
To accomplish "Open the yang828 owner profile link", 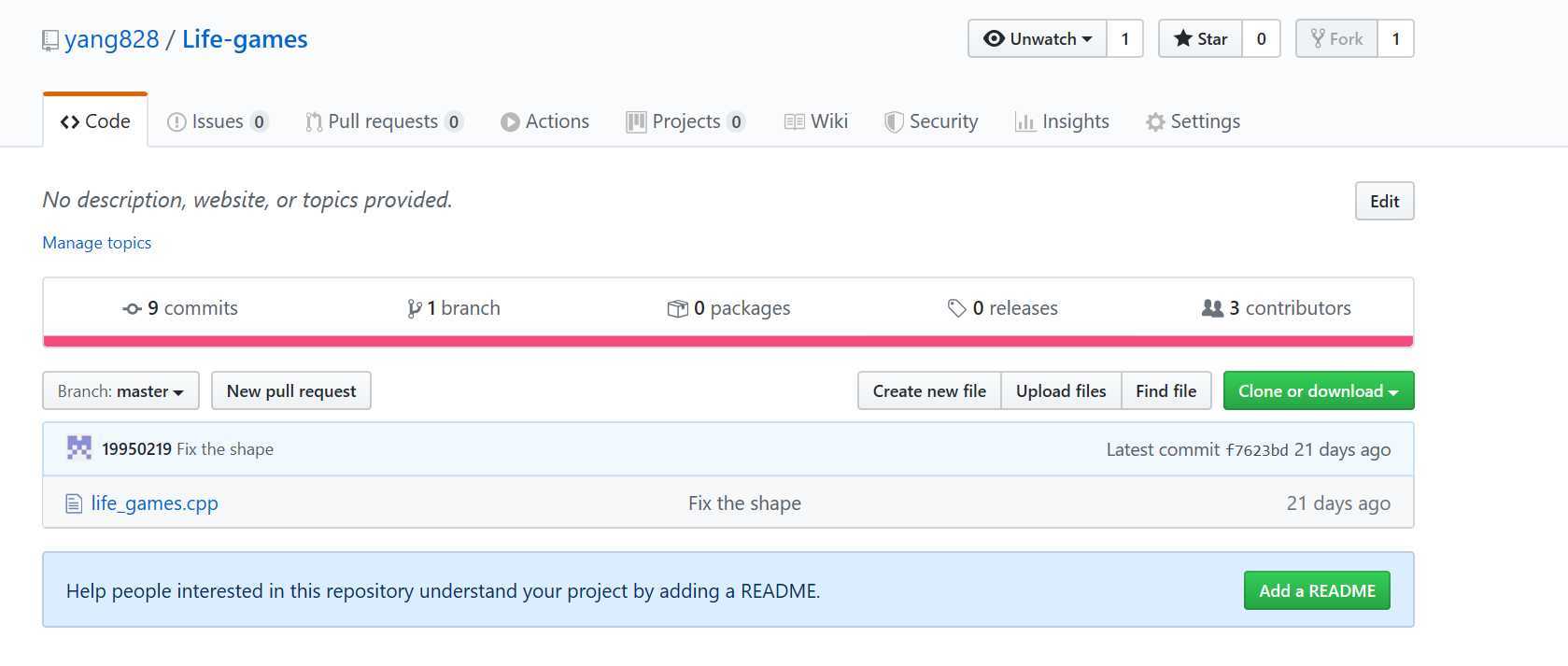I will coord(112,39).
